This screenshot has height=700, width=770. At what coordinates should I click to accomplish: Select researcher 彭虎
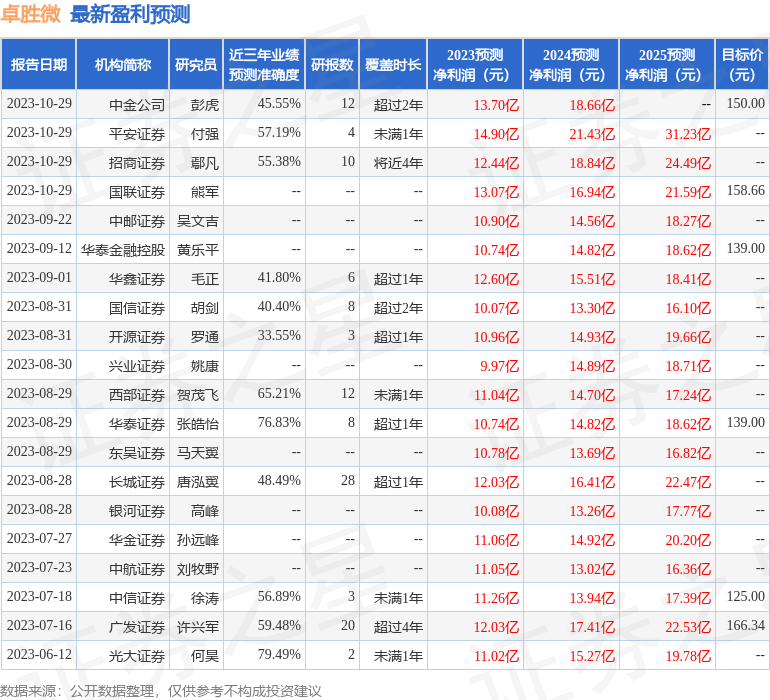point(205,105)
